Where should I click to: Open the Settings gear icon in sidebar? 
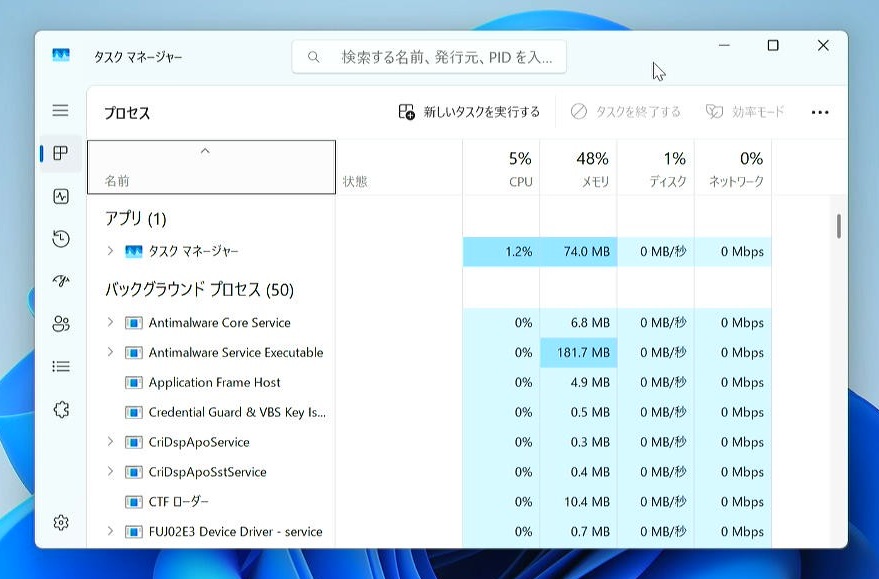point(61,522)
